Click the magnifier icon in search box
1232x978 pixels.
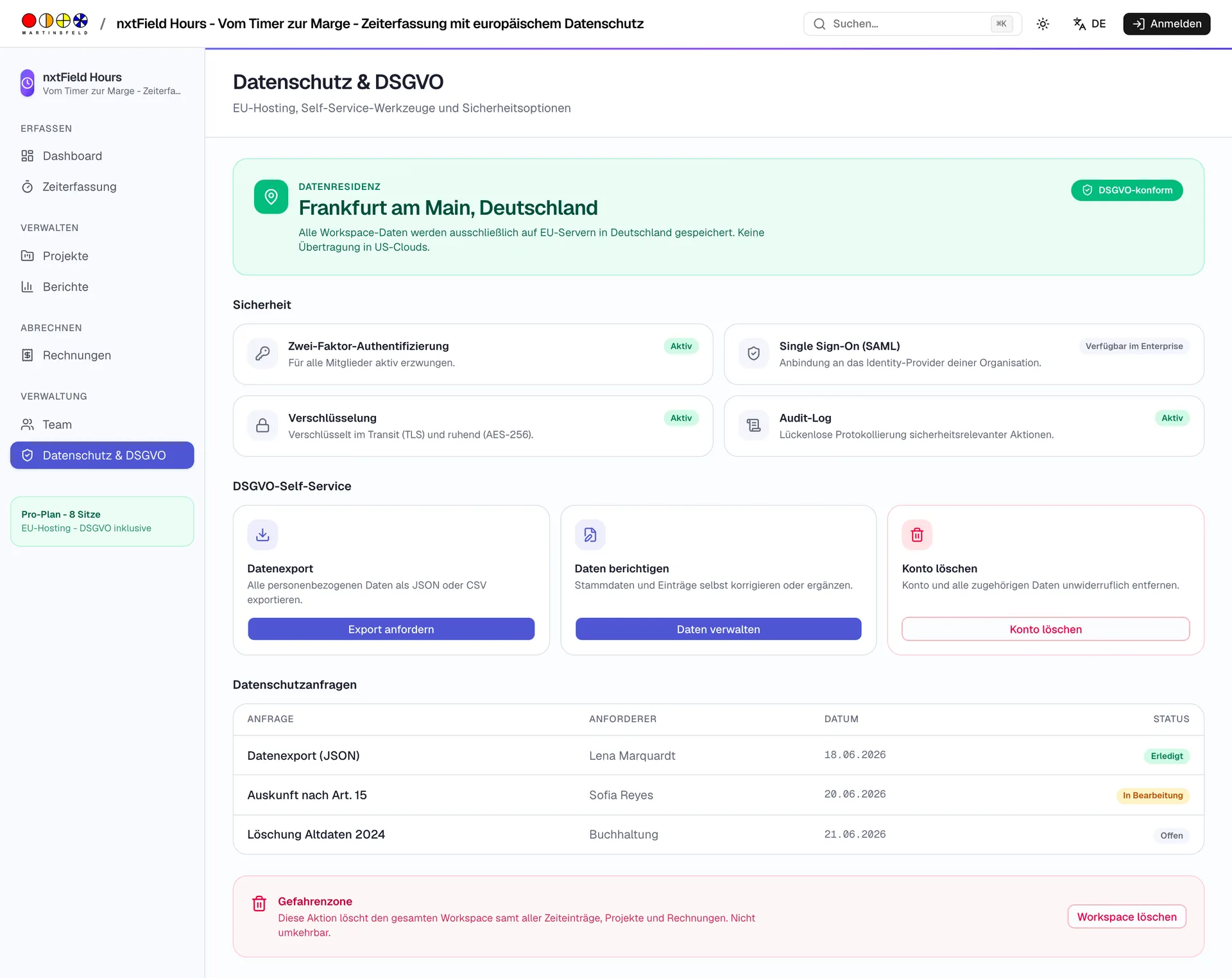coord(819,24)
